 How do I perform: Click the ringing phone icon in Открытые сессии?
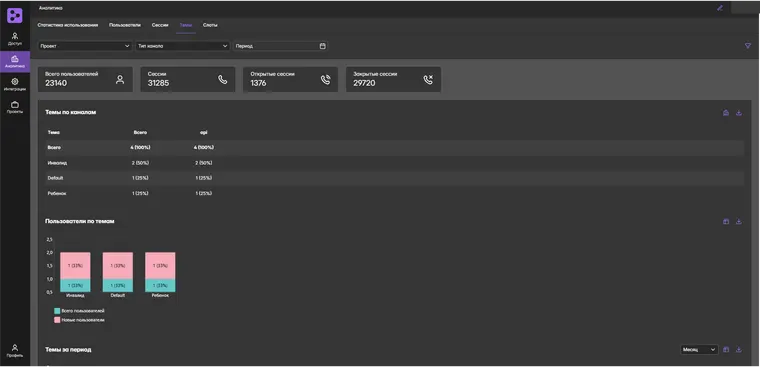click(x=325, y=80)
